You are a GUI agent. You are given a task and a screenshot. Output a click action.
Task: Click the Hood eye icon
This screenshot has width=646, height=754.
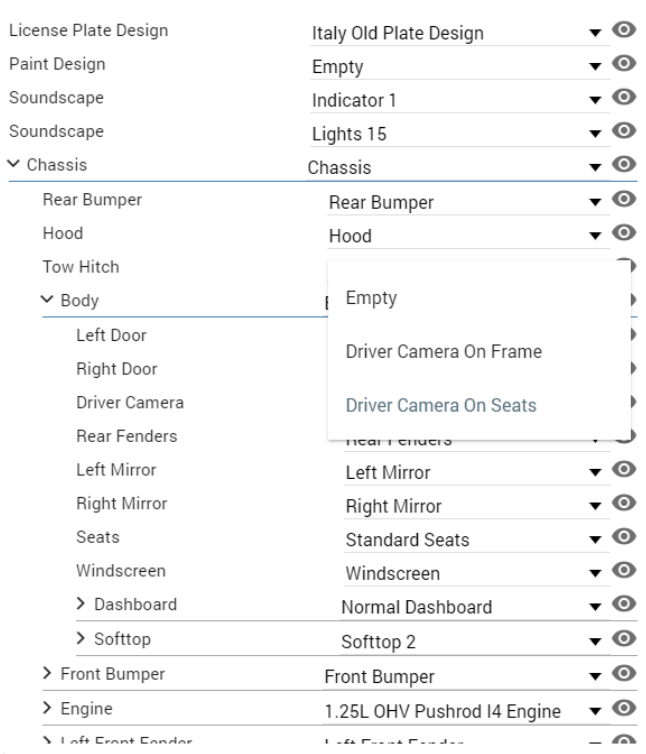(x=624, y=233)
